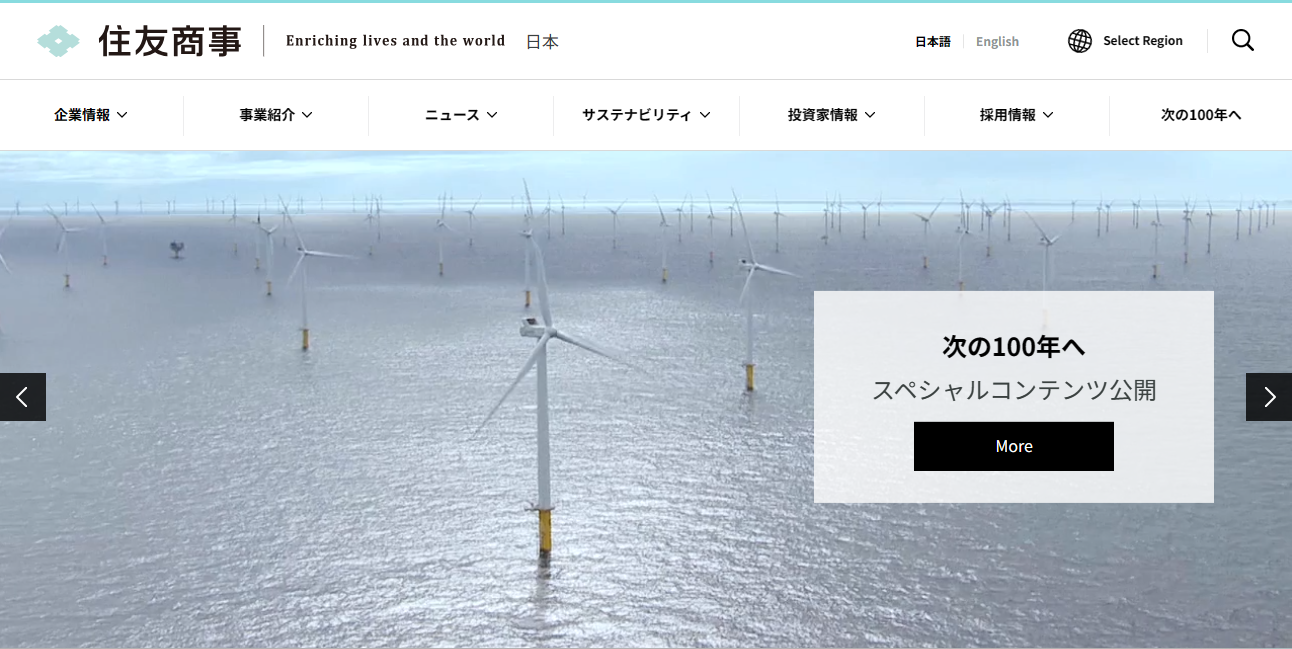Click banner heading 次の100年へ
1292x649 pixels.
[1014, 347]
